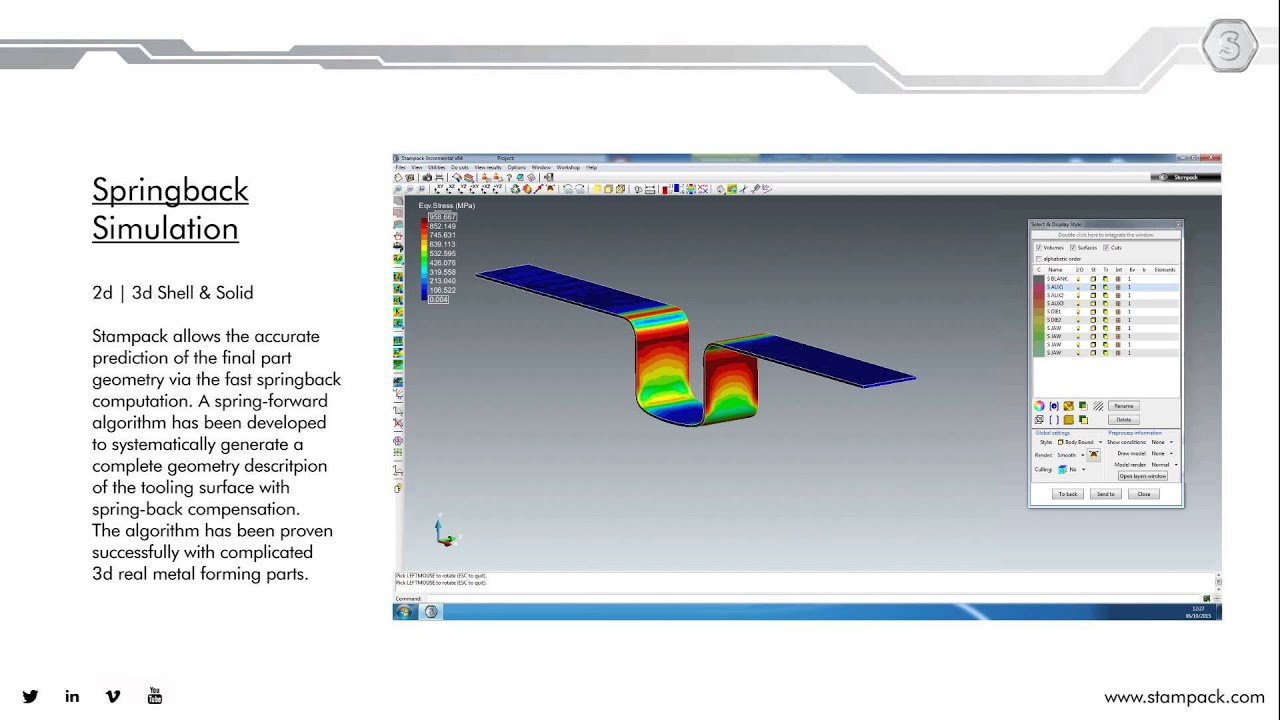Click the Vimeo icon at bottom left
This screenshot has width=1280, height=720.
(113, 696)
